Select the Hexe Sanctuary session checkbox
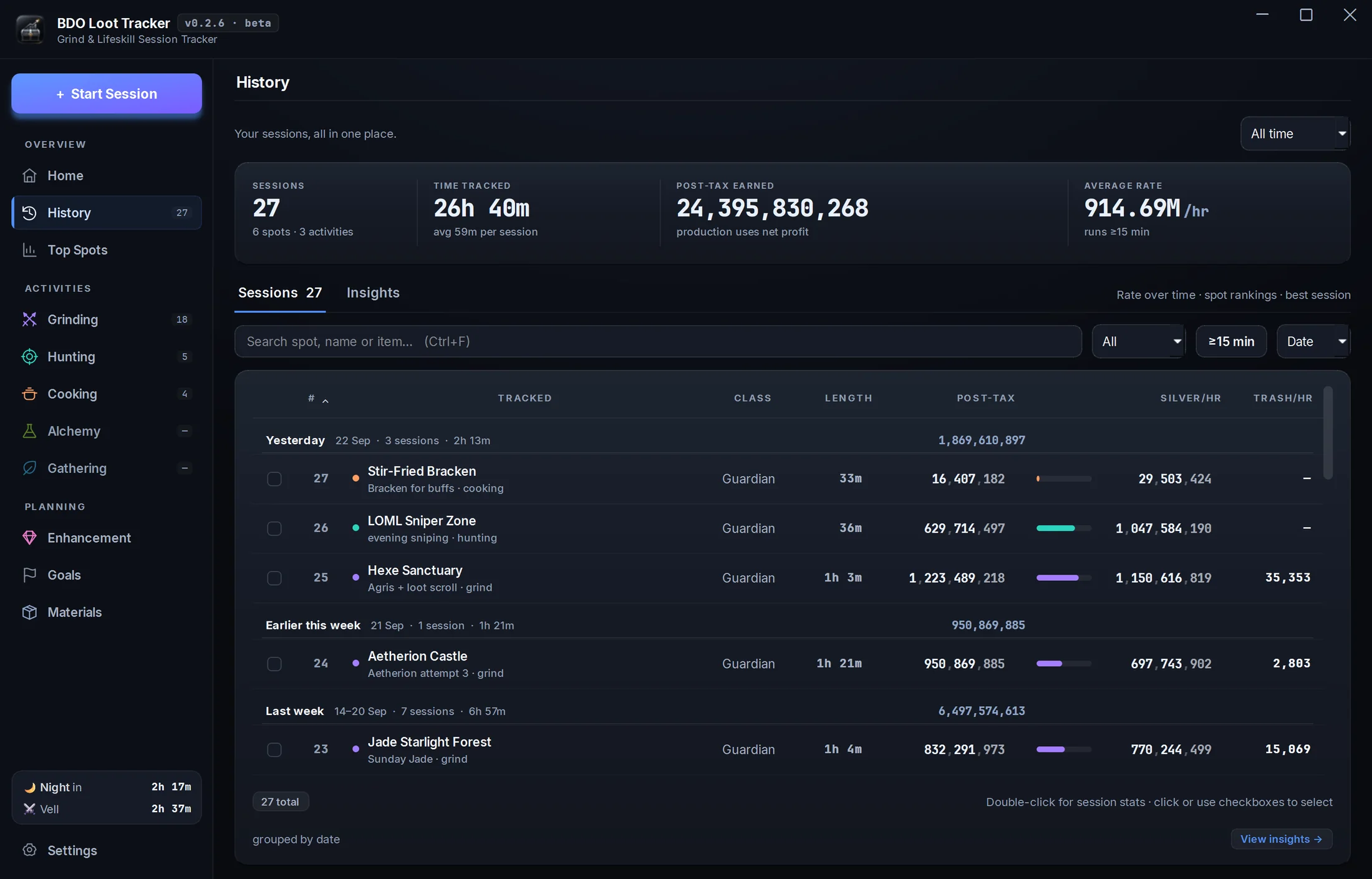 click(x=274, y=578)
